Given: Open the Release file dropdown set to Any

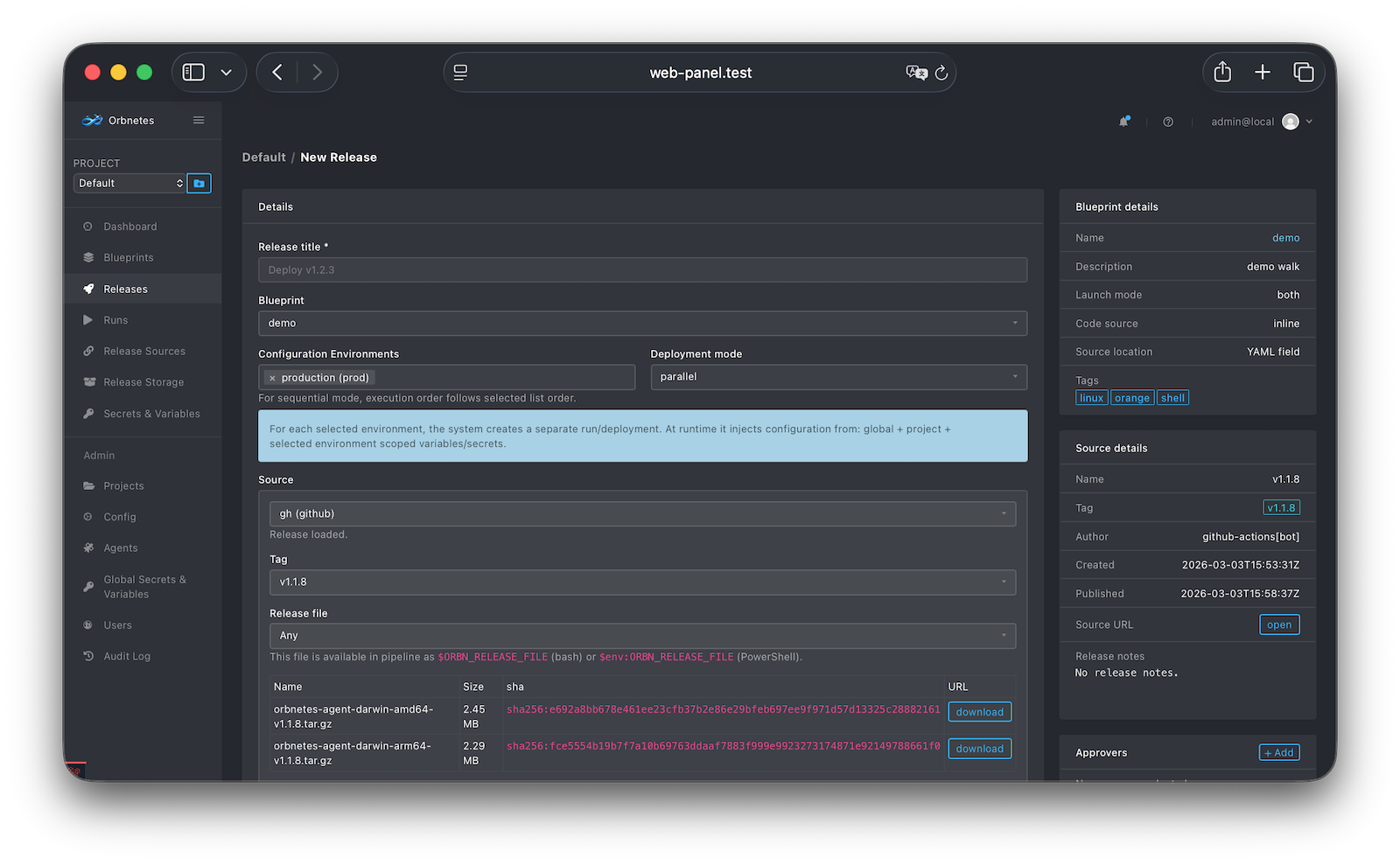Looking at the screenshot, I should tap(643, 635).
